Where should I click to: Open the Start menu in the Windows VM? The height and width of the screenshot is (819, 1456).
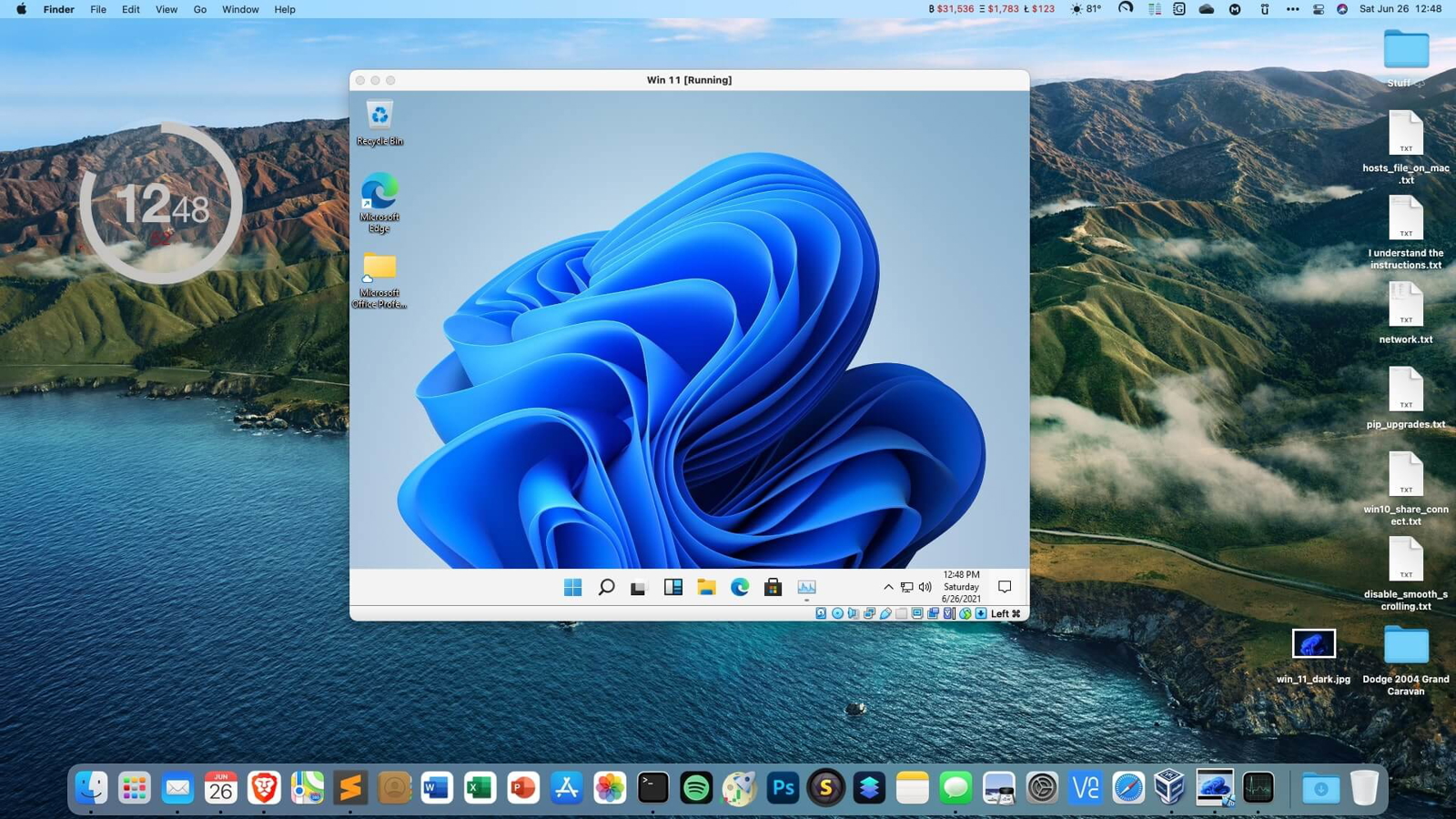coord(572,587)
